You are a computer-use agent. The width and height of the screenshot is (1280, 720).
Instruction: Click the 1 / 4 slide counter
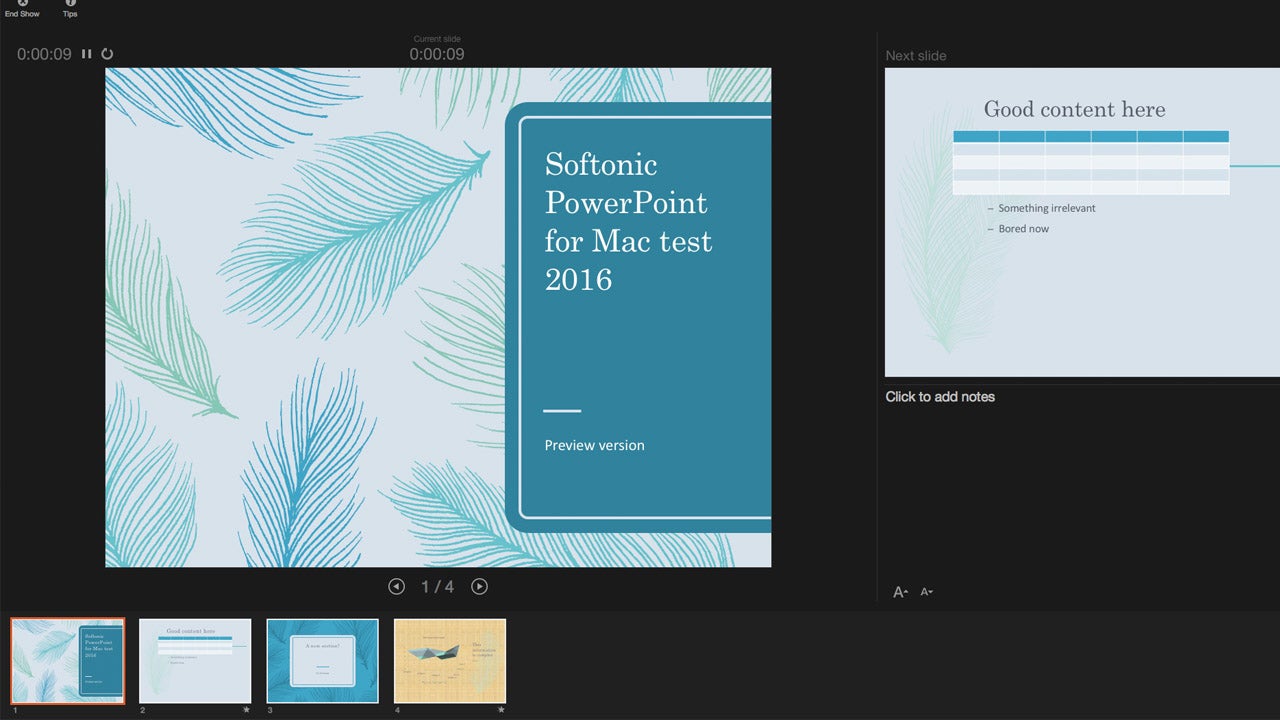pos(438,587)
